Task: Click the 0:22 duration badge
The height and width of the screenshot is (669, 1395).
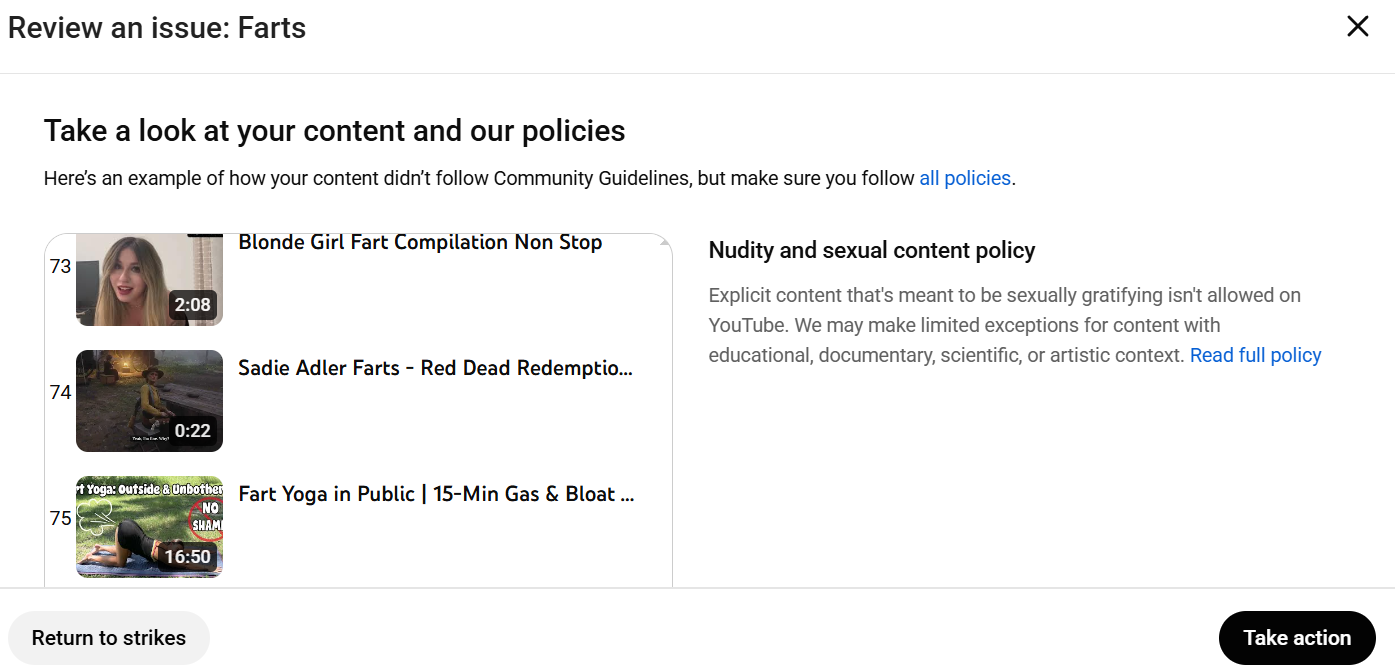Action: click(192, 431)
